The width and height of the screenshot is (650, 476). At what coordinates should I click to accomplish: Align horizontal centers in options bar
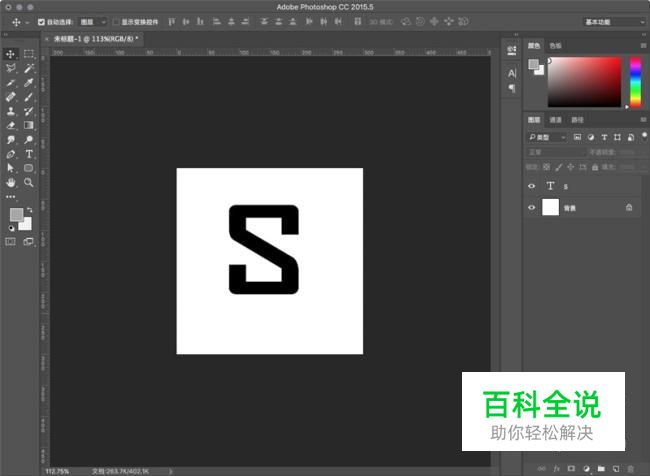click(x=231, y=22)
